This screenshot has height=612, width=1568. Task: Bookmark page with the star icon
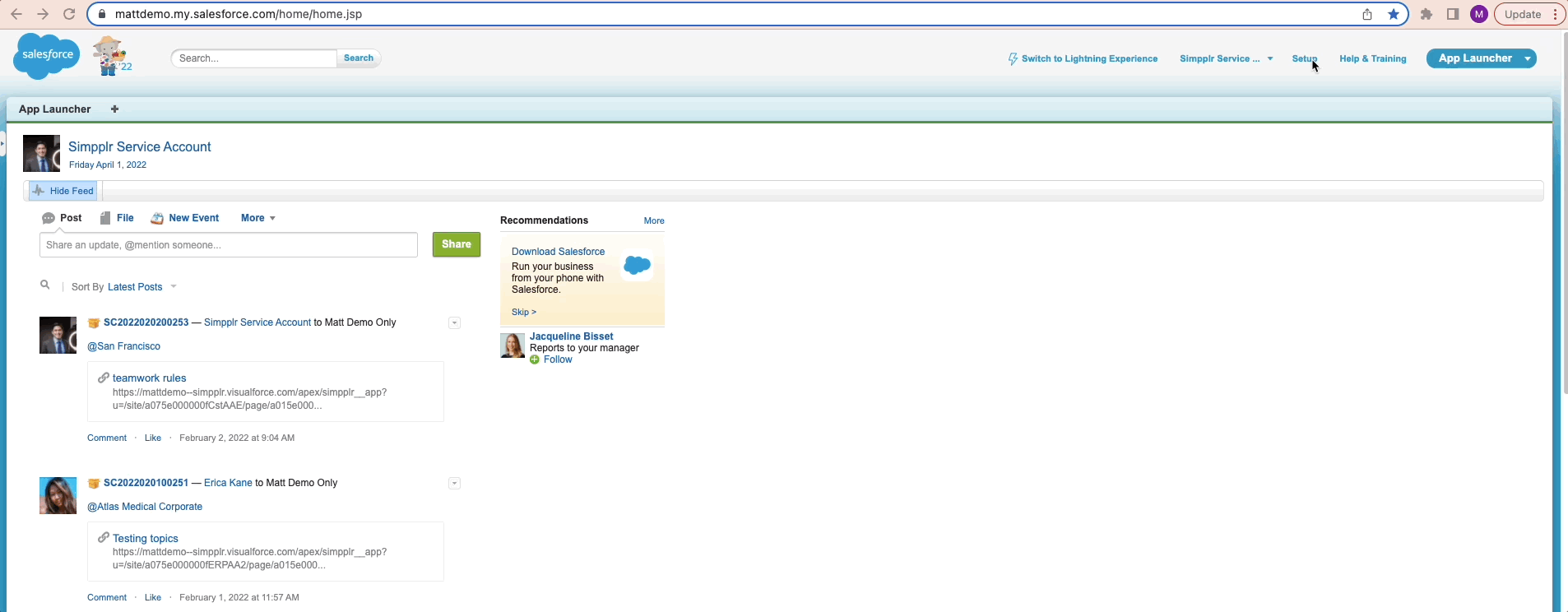pyautogui.click(x=1394, y=14)
